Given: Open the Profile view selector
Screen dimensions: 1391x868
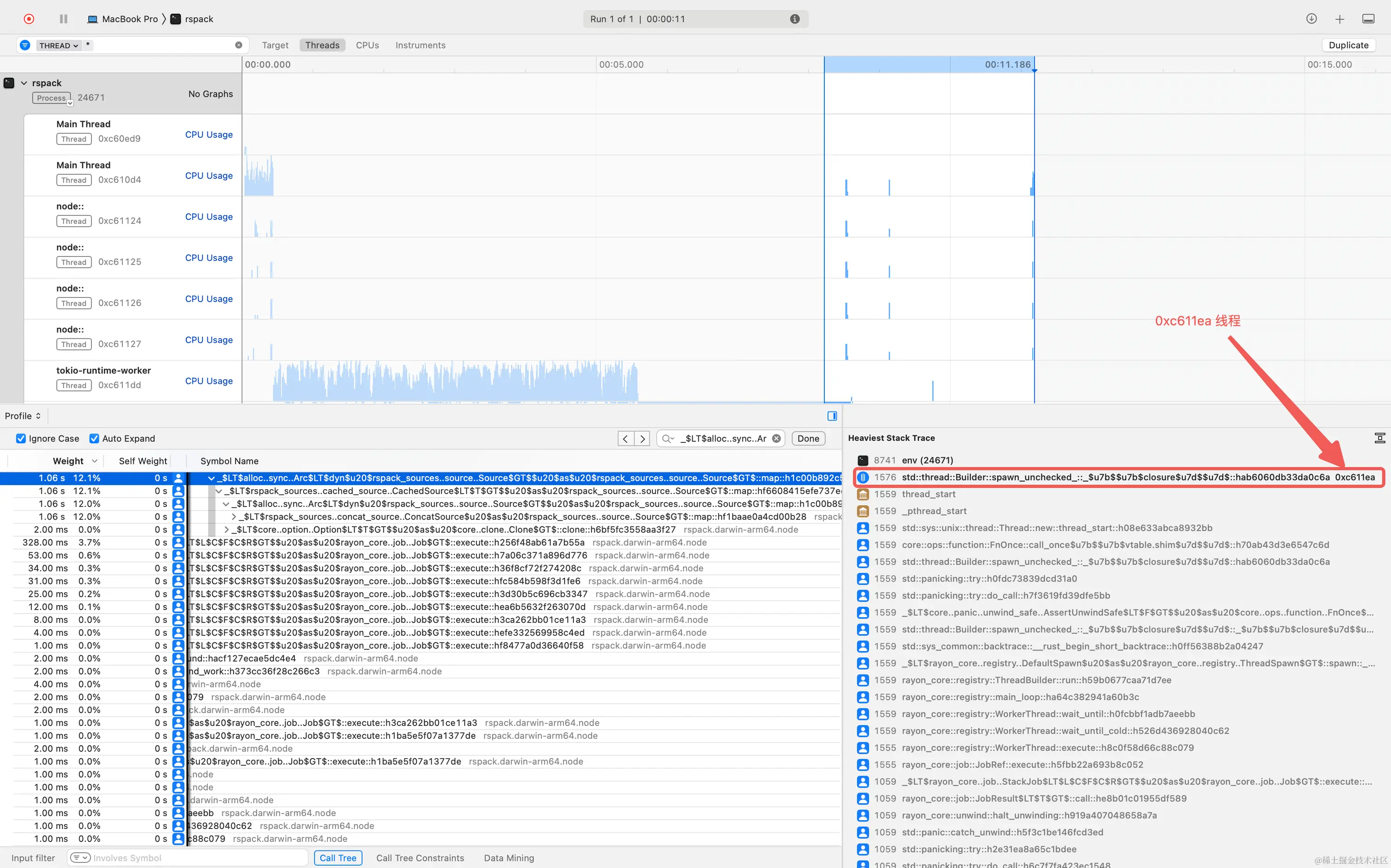Looking at the screenshot, I should point(23,416).
